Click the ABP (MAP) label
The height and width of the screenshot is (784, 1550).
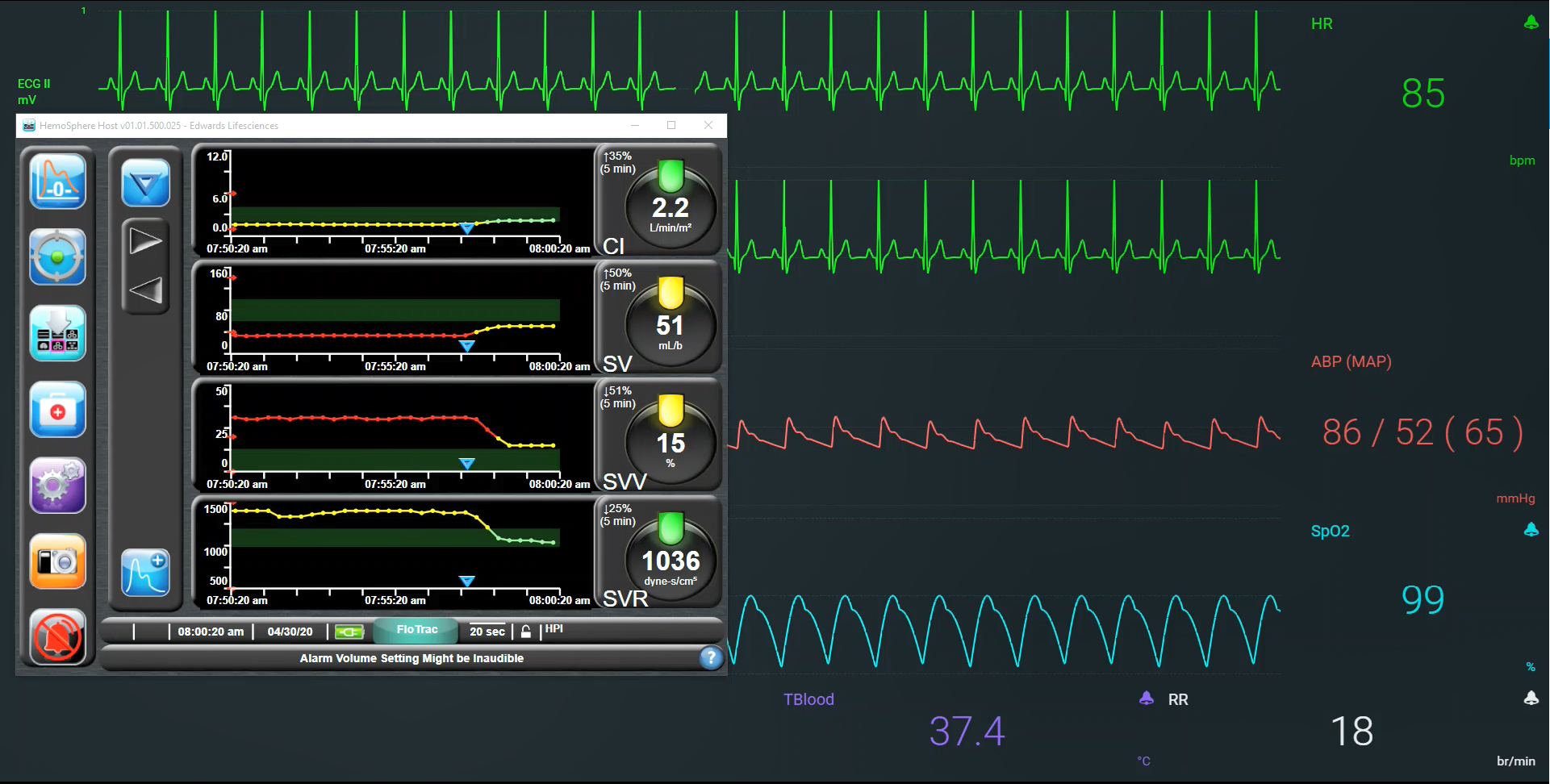[1351, 362]
